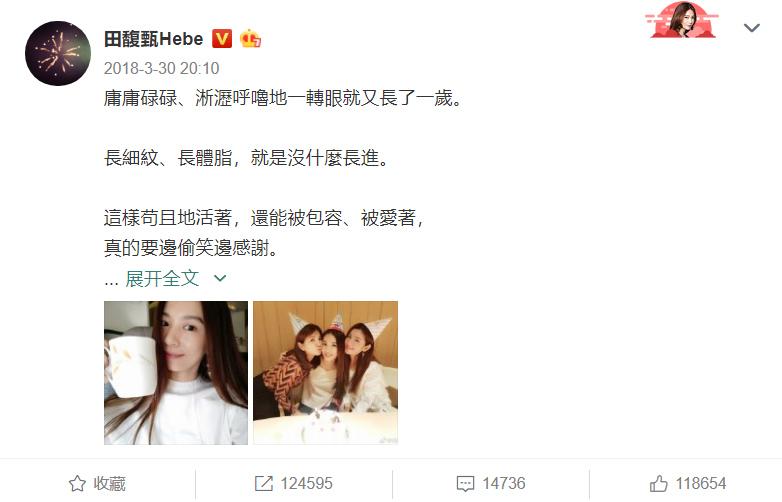Toggle 收藏 to save this post
The height and width of the screenshot is (502, 782).
tap(97, 483)
